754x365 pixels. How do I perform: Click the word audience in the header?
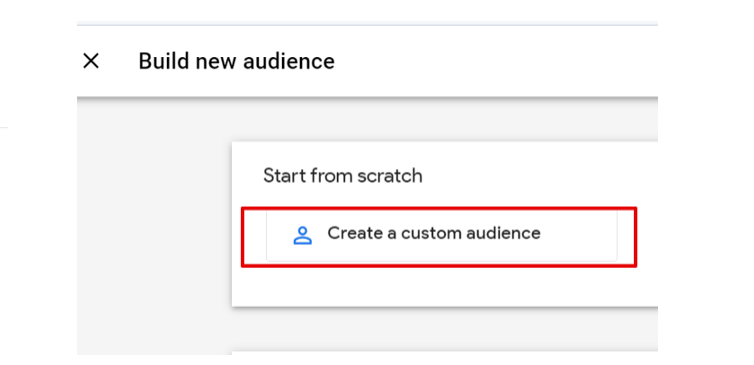pyautogui.click(x=289, y=62)
